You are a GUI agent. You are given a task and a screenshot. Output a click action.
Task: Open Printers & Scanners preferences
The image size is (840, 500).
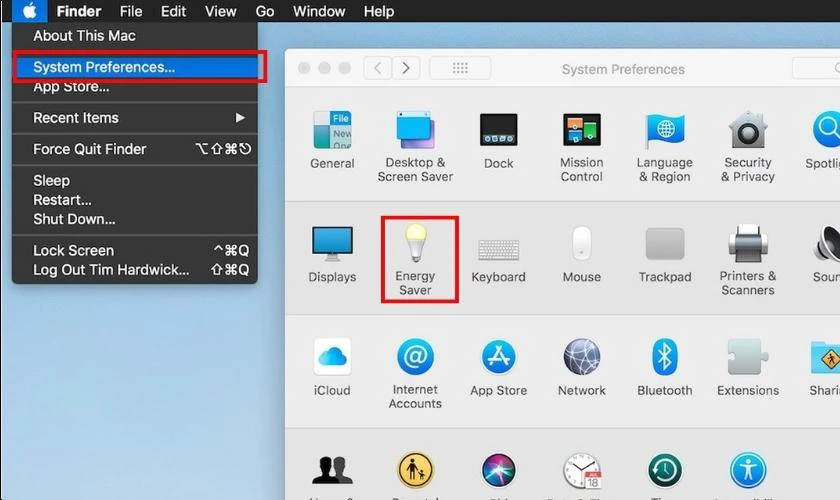coord(748,259)
